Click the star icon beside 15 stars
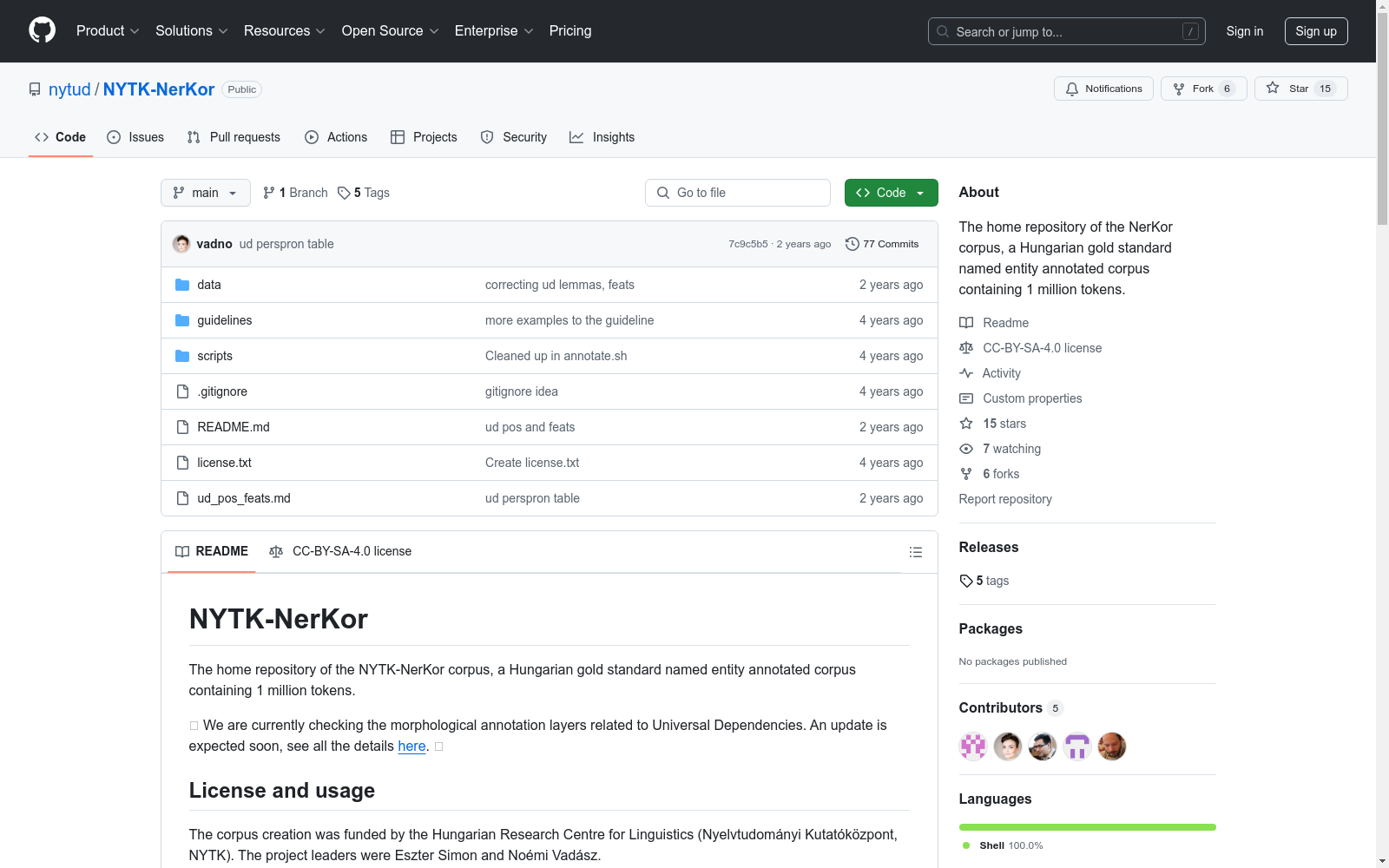 [x=966, y=424]
